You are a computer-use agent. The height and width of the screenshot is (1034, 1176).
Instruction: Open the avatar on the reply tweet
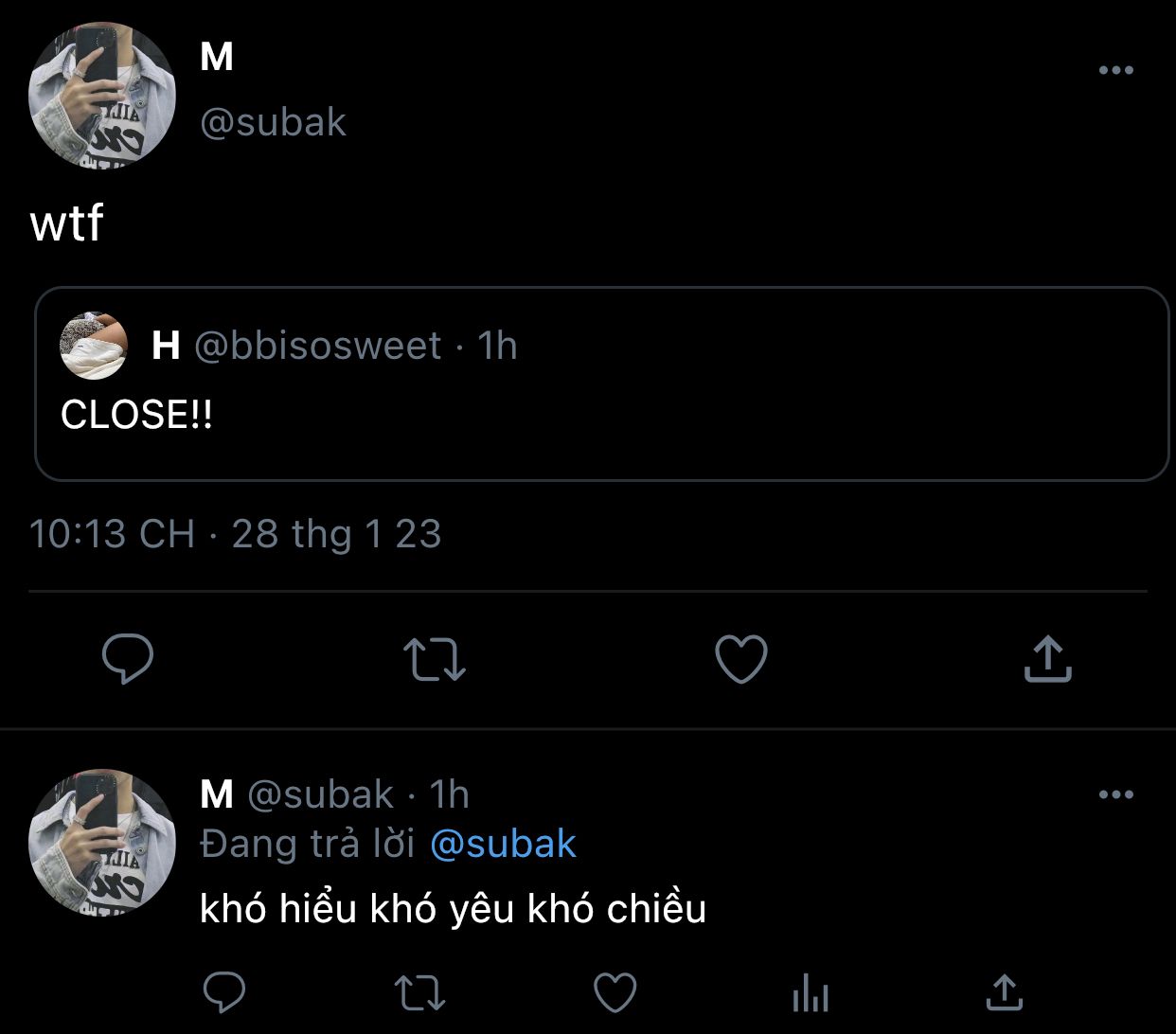102,842
